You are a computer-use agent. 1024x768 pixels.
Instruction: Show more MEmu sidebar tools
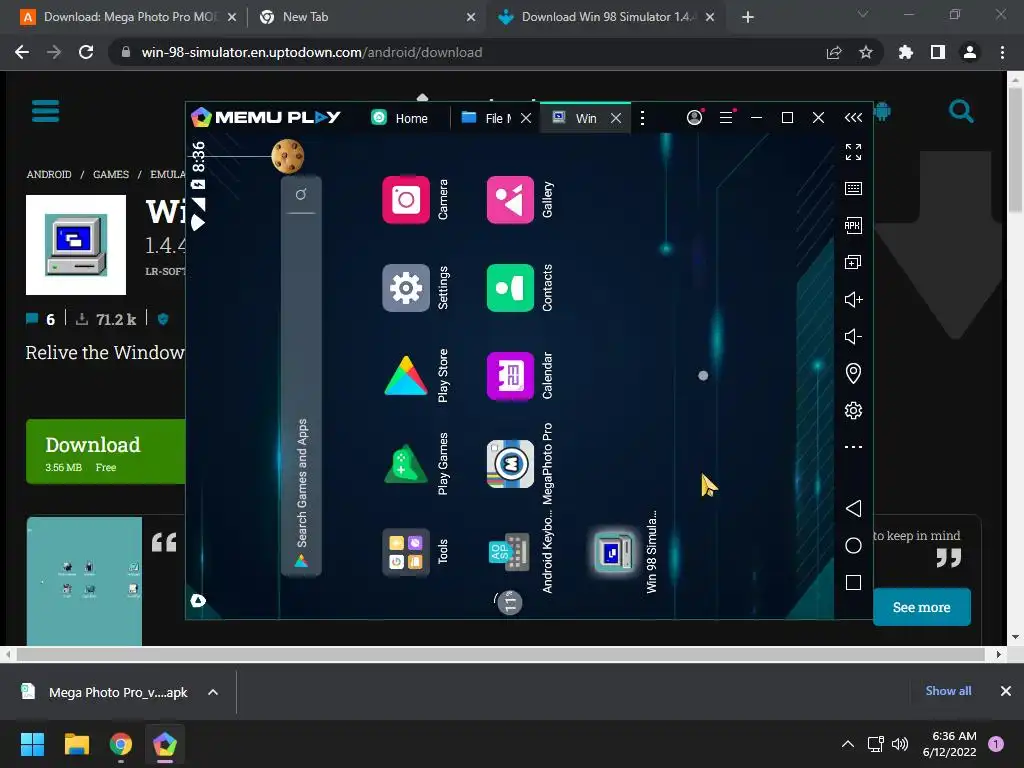click(x=853, y=447)
